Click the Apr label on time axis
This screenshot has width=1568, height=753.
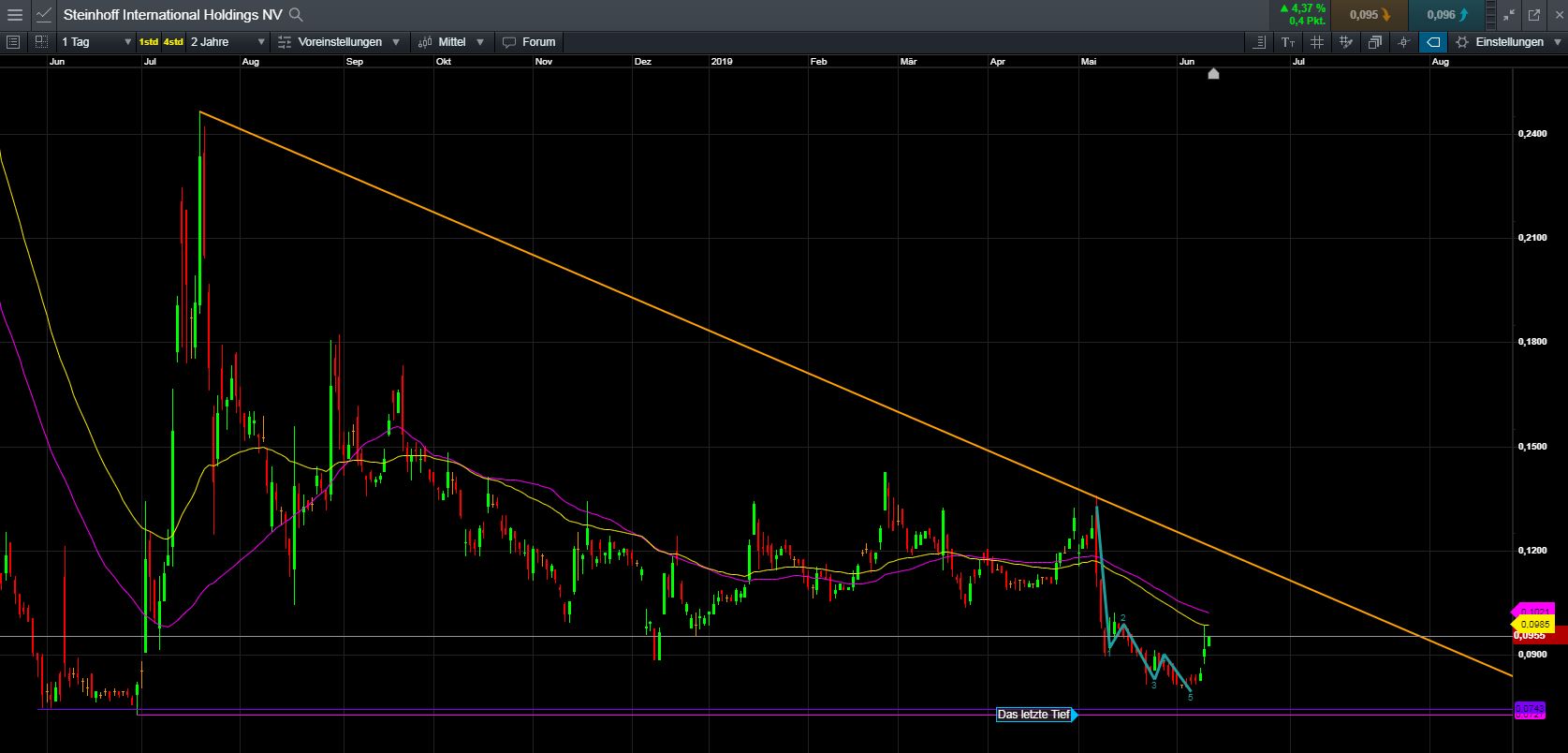[998, 62]
